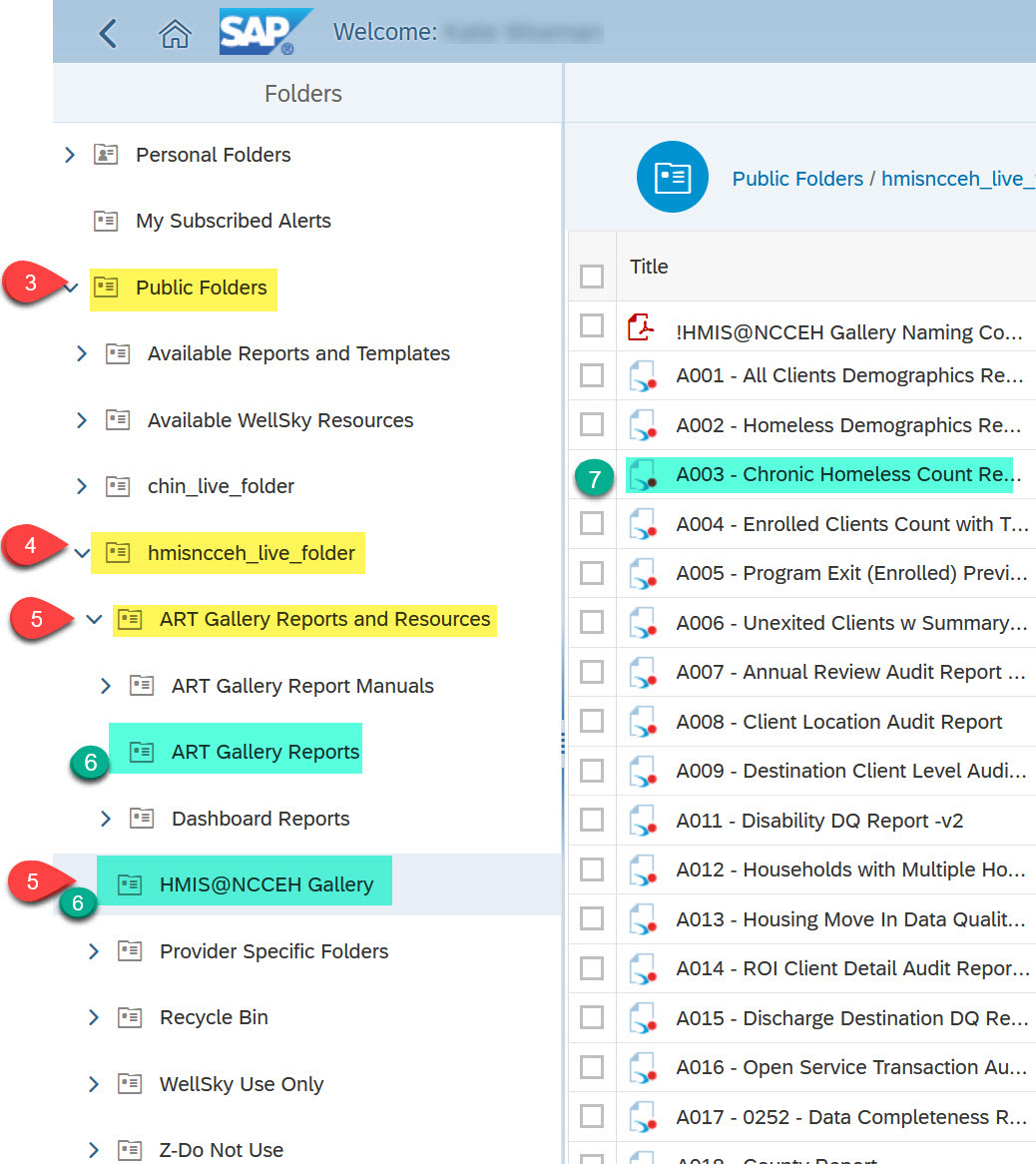Tick the checkbox for A011 Disability DQ Report

[x=592, y=821]
